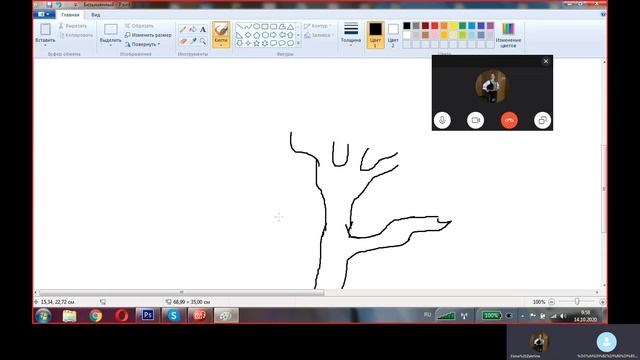Viewport: 640px width, 360px height.
Task: Close the floating call overlay
Action: coord(546,61)
